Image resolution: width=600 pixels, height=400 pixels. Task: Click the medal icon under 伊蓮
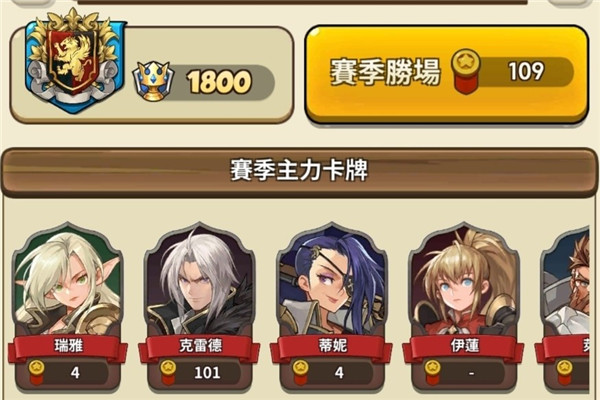(x=432, y=372)
